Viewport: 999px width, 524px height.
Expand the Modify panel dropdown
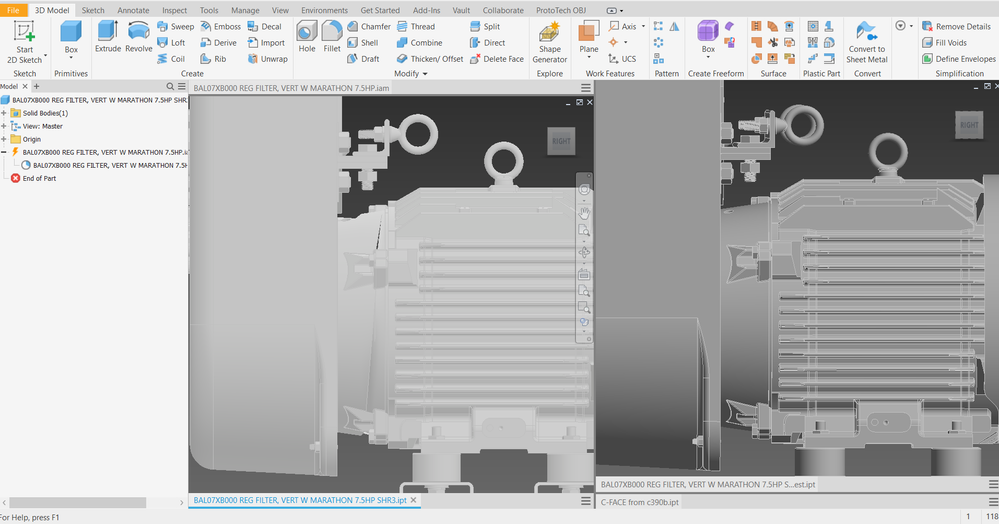[411, 73]
